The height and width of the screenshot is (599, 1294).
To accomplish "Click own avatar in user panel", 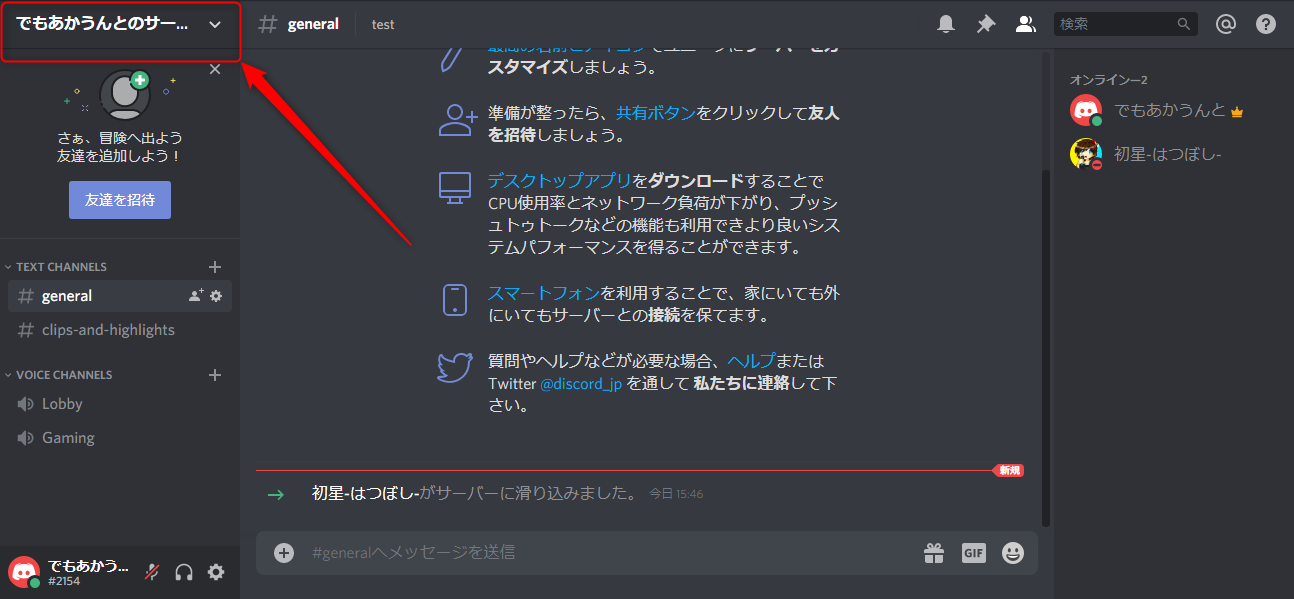I will tap(24, 572).
